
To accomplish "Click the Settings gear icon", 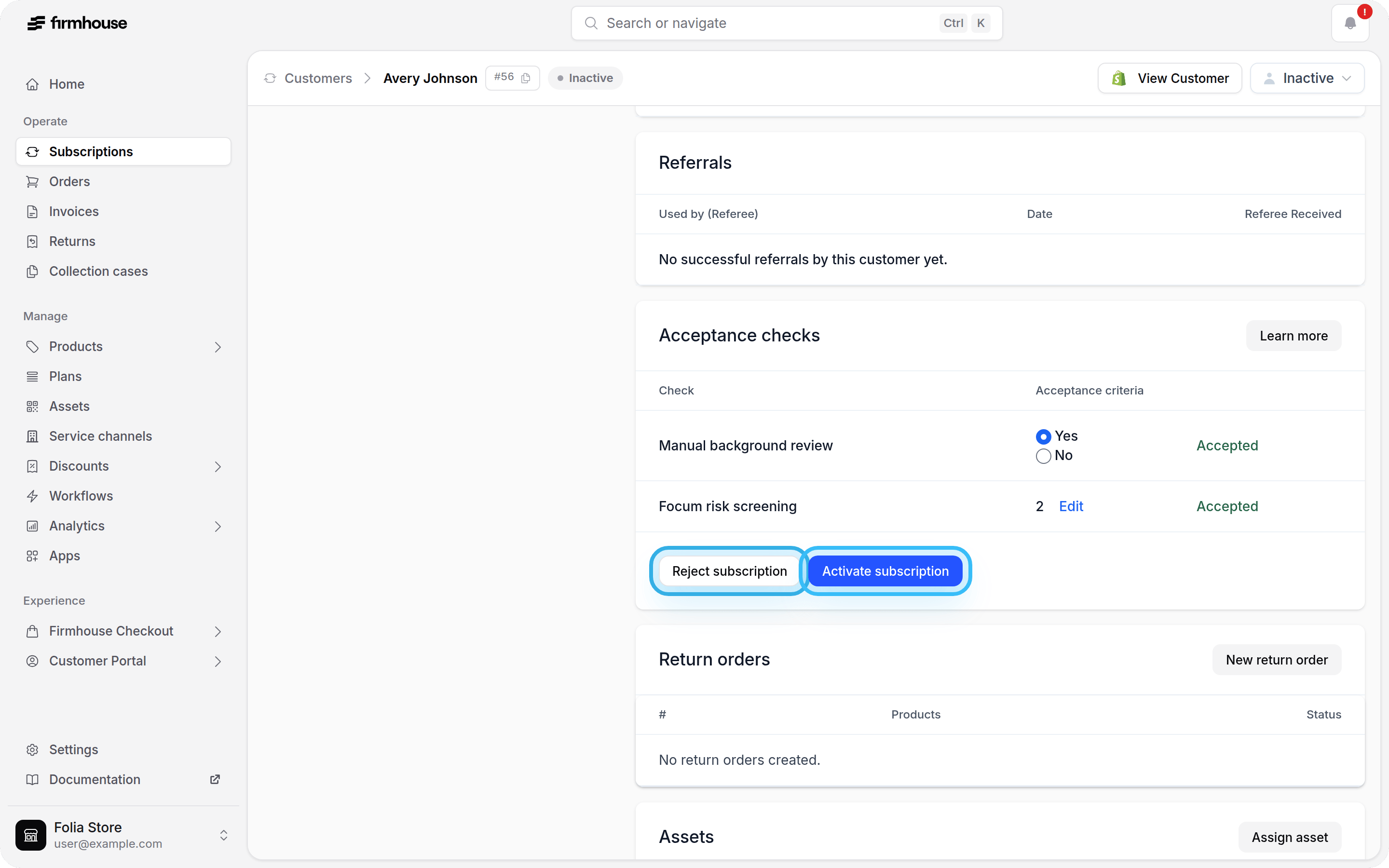I will (32, 750).
